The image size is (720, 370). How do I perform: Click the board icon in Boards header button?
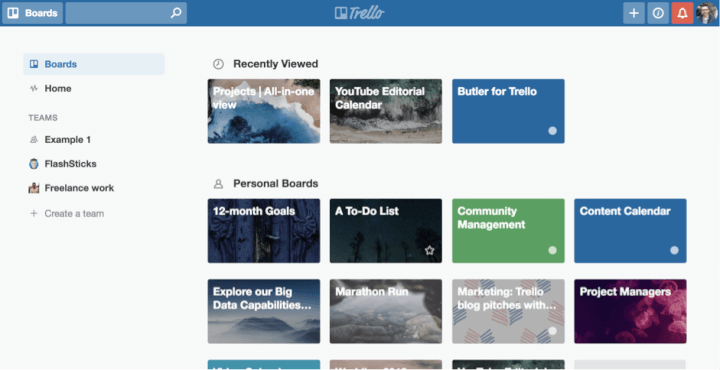[x=13, y=13]
